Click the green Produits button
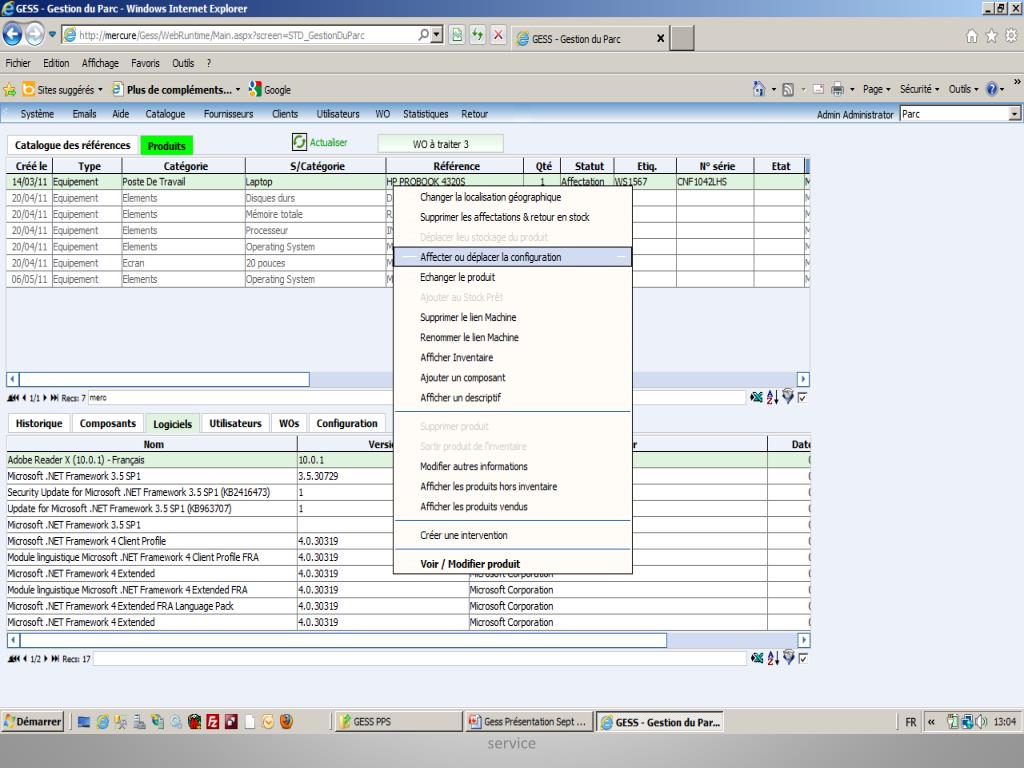1024x768 pixels. 167,146
